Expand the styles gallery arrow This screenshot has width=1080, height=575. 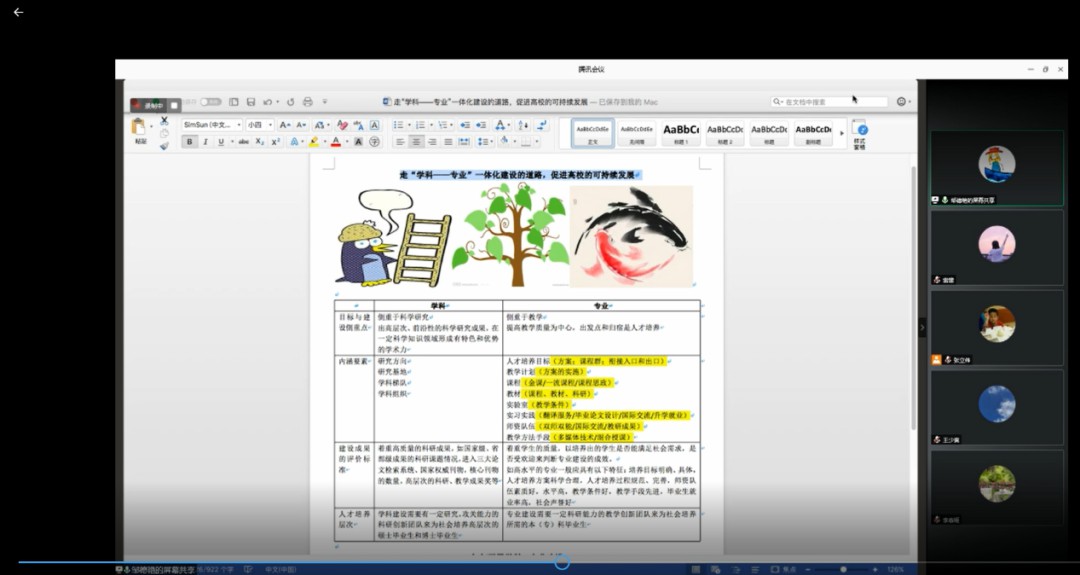[841, 132]
